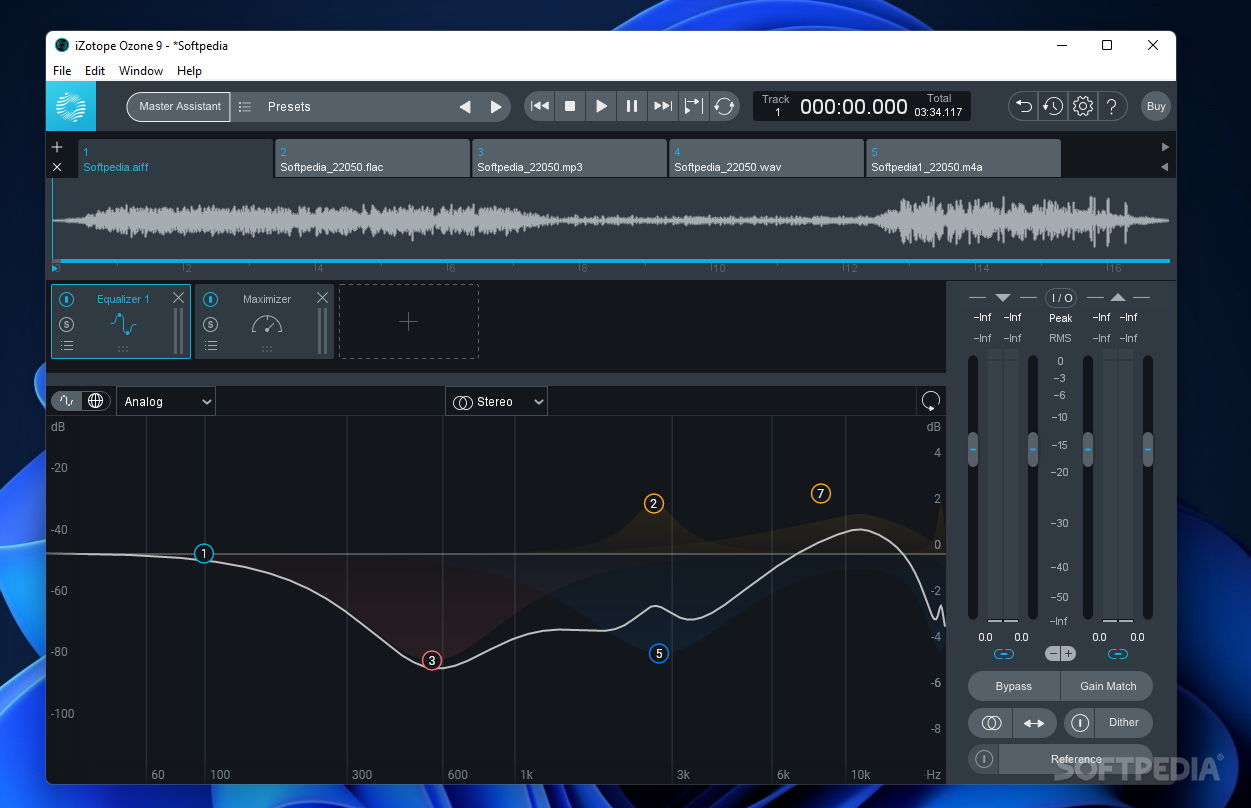The image size is (1251, 808).
Task: Click the input left gain slider handle
Action: [973, 449]
